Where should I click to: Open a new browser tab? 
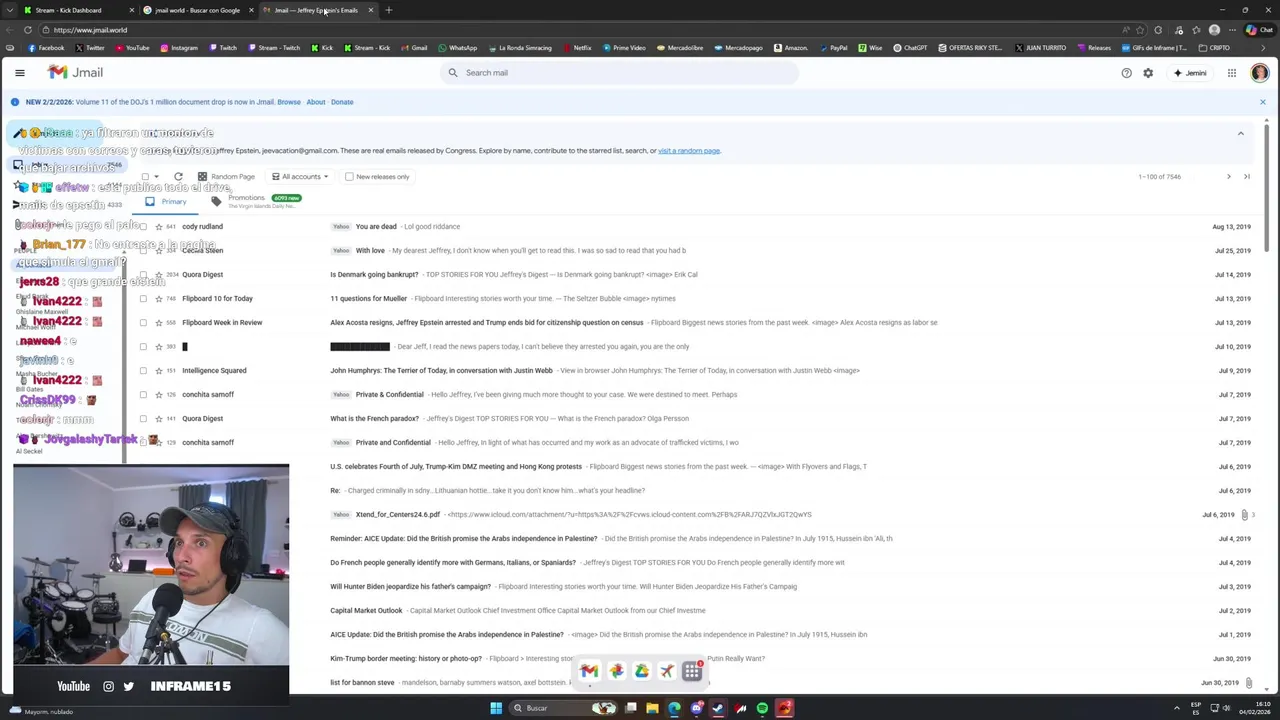pos(388,10)
